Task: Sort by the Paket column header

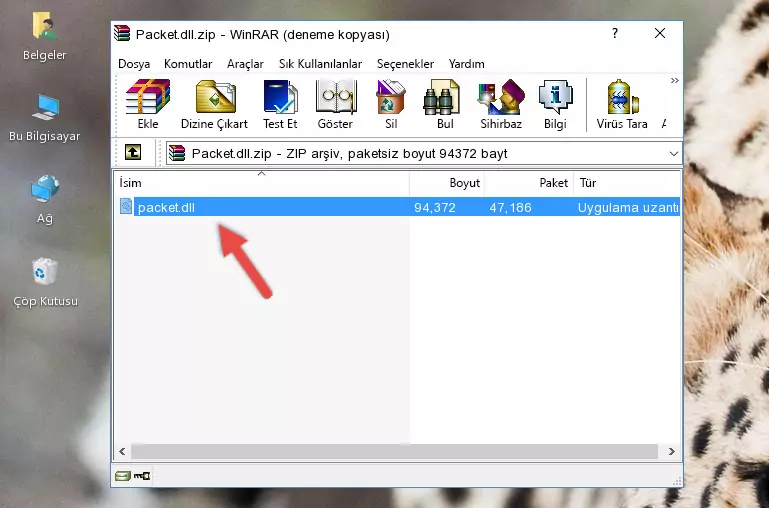Action: (529, 183)
